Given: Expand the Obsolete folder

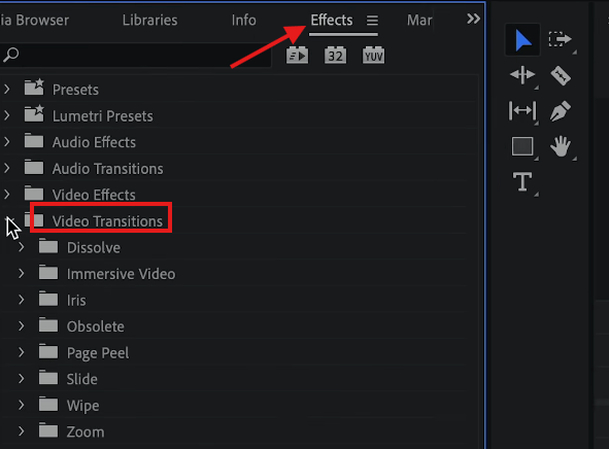Looking at the screenshot, I should tap(21, 326).
